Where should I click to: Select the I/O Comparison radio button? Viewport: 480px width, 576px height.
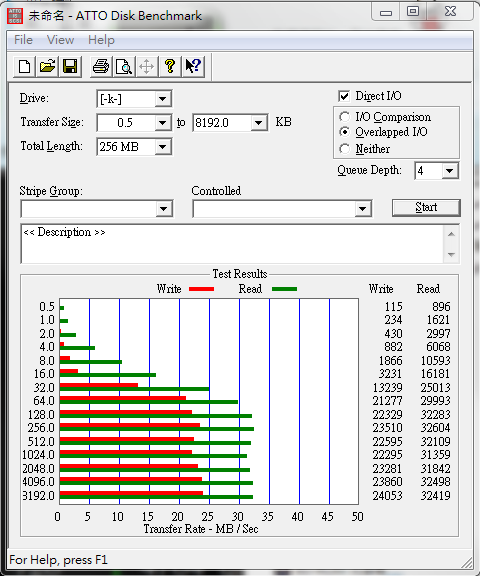click(344, 117)
